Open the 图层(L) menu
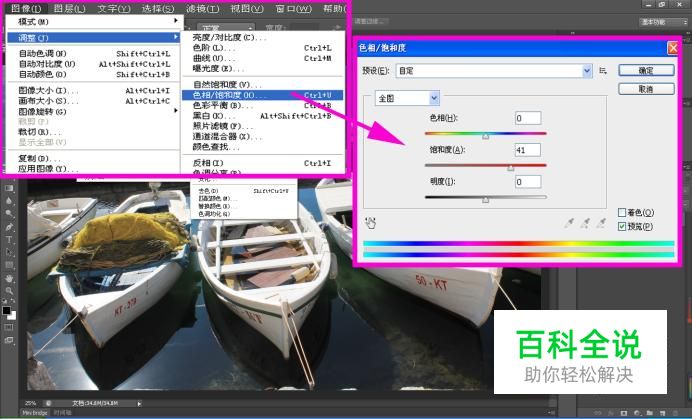This screenshot has width=692, height=419. (70, 8)
